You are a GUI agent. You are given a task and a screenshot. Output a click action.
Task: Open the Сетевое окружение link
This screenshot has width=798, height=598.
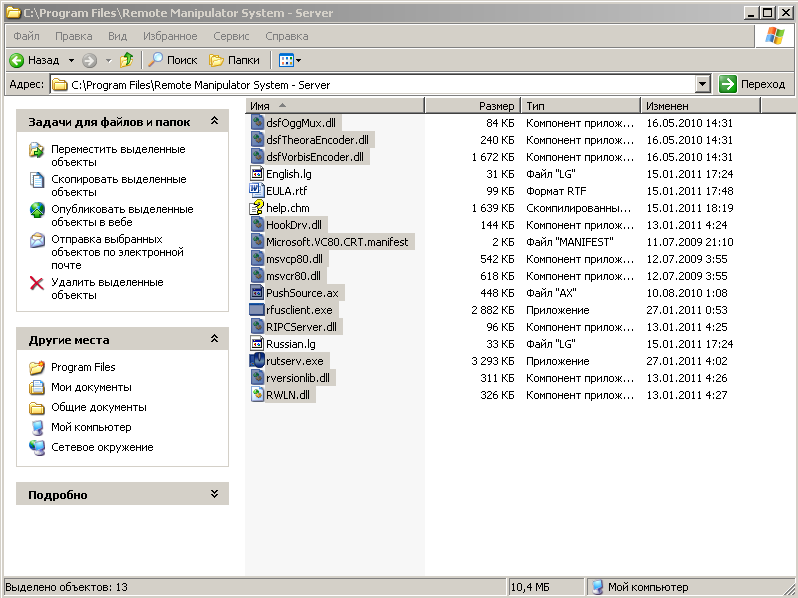102,447
